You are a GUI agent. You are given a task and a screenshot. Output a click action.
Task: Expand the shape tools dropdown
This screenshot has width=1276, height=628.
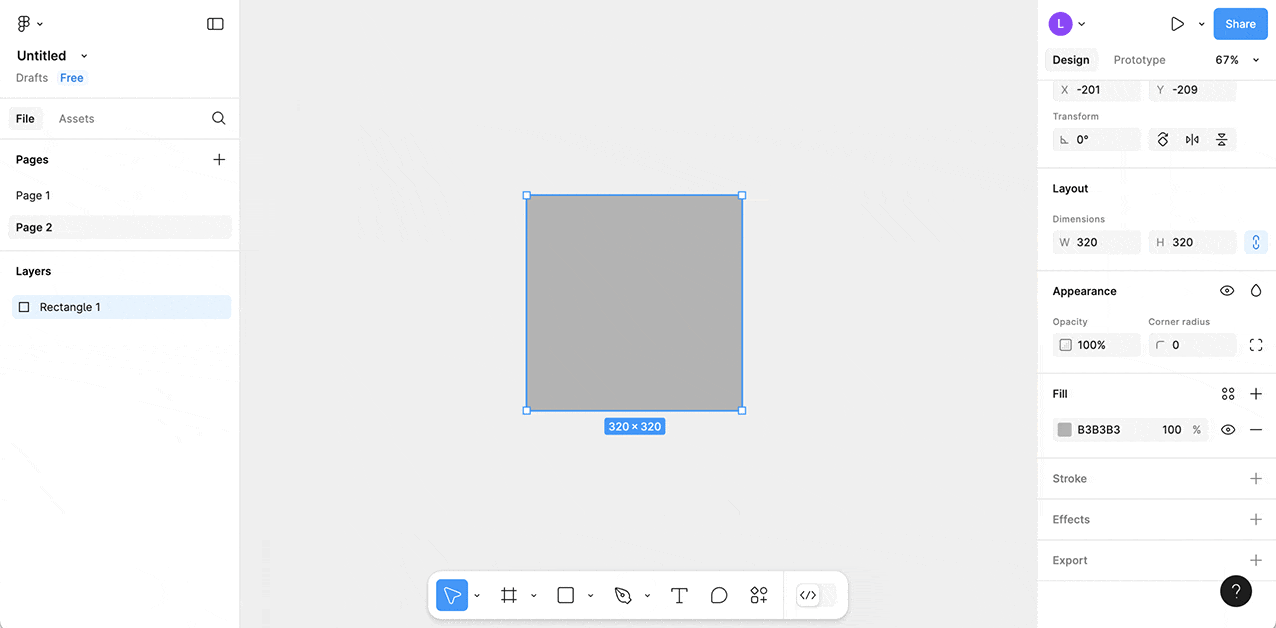[x=590, y=596]
